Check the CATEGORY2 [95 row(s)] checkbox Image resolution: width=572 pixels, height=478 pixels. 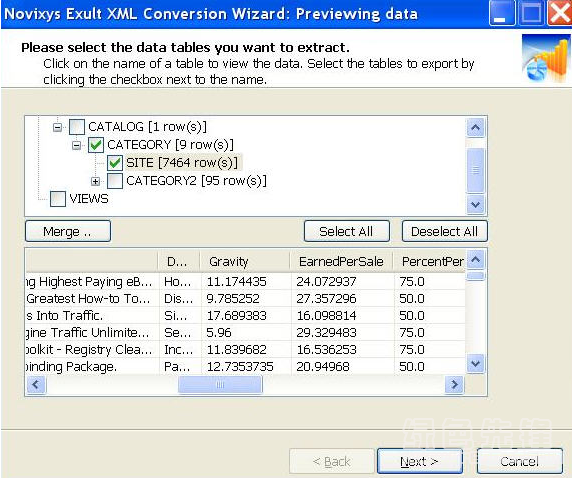(x=115, y=181)
